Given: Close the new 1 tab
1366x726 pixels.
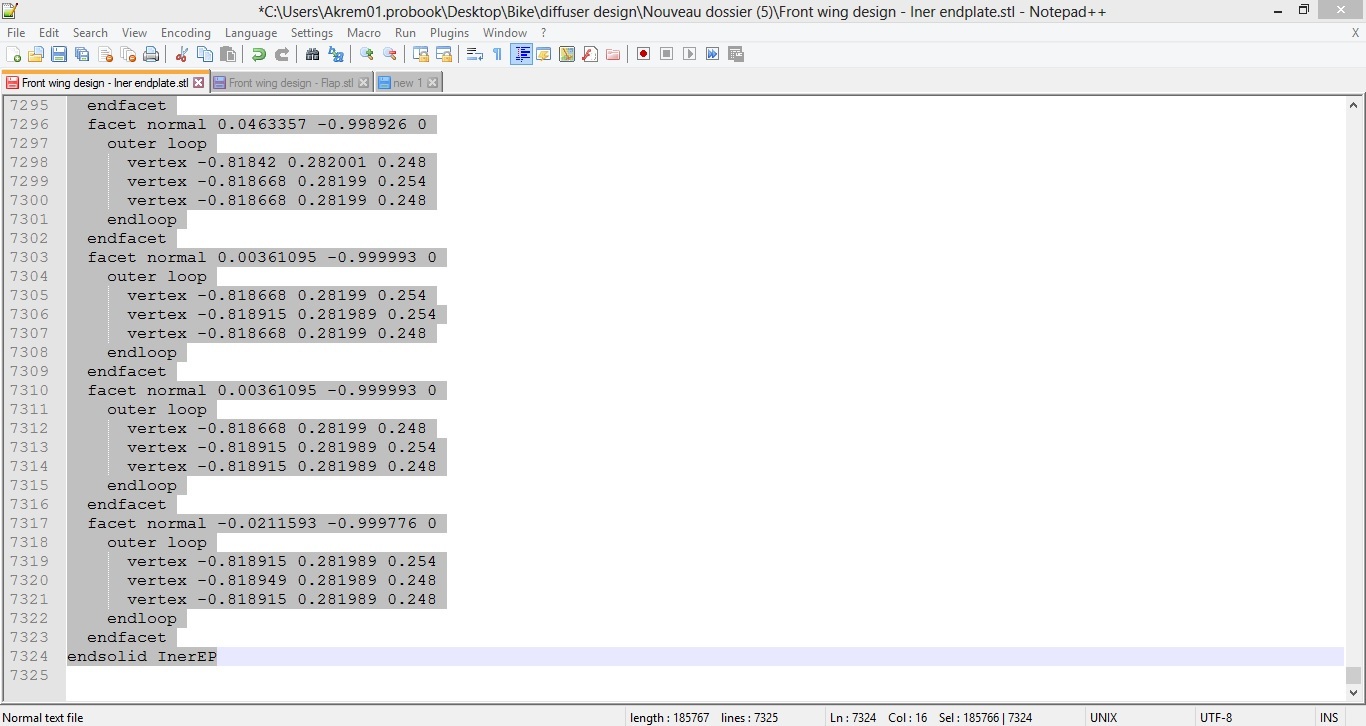Looking at the screenshot, I should coord(432,83).
